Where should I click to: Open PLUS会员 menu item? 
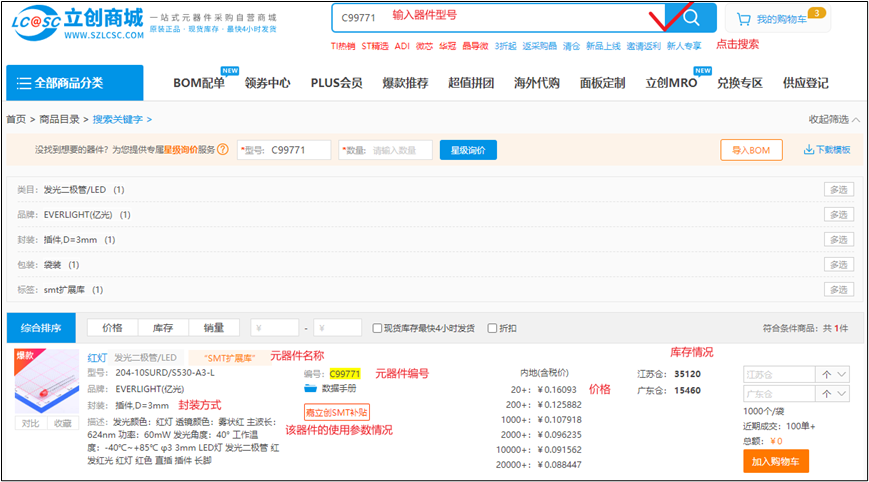(x=336, y=83)
